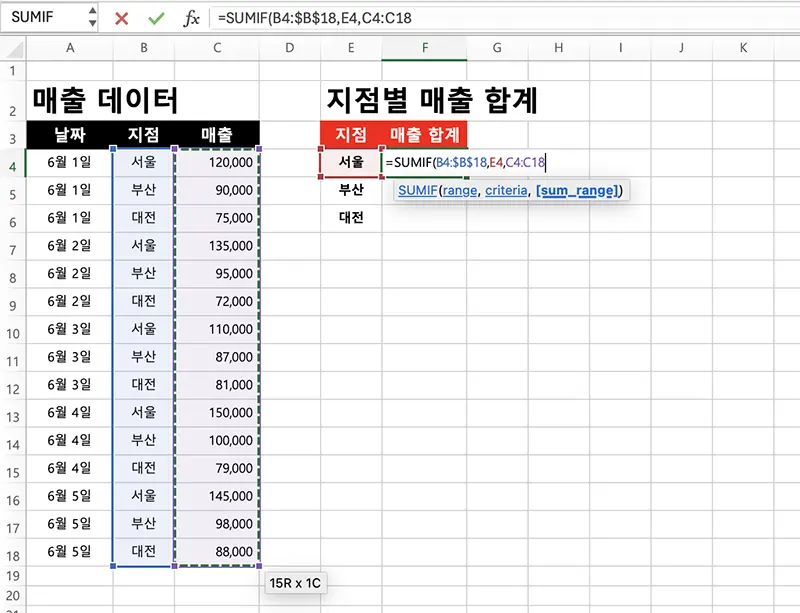Image resolution: width=800 pixels, height=613 pixels.
Task: Click the 매출 합계 header cell
Action: click(424, 134)
